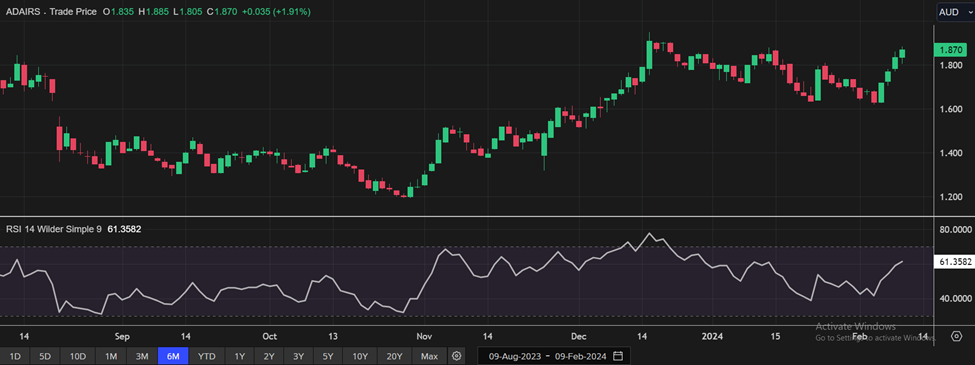The image size is (975, 365).
Task: Click the chart scale settings hexagon icon
Action: (x=956, y=336)
